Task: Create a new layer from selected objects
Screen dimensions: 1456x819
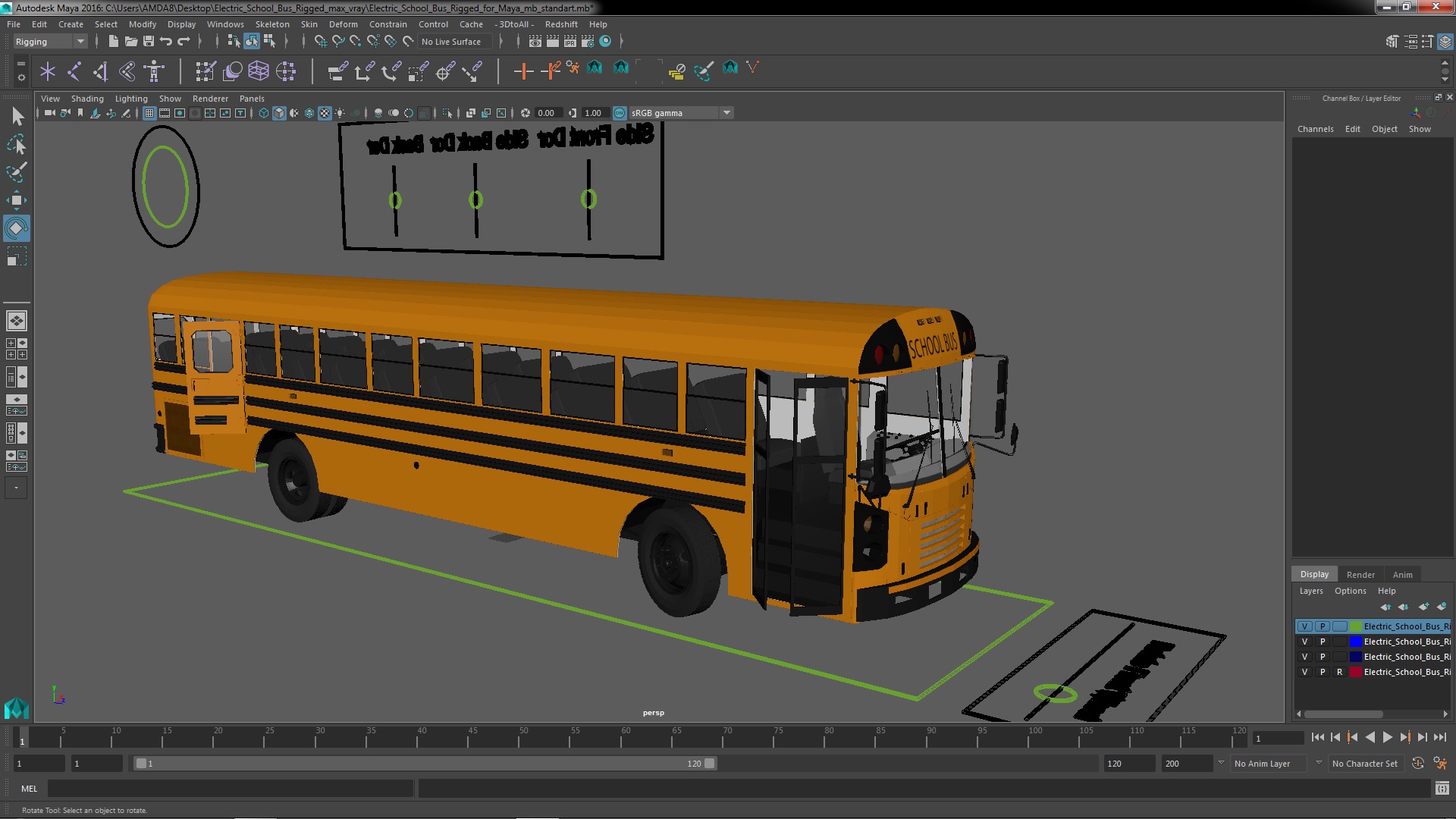Action: coord(1442,607)
